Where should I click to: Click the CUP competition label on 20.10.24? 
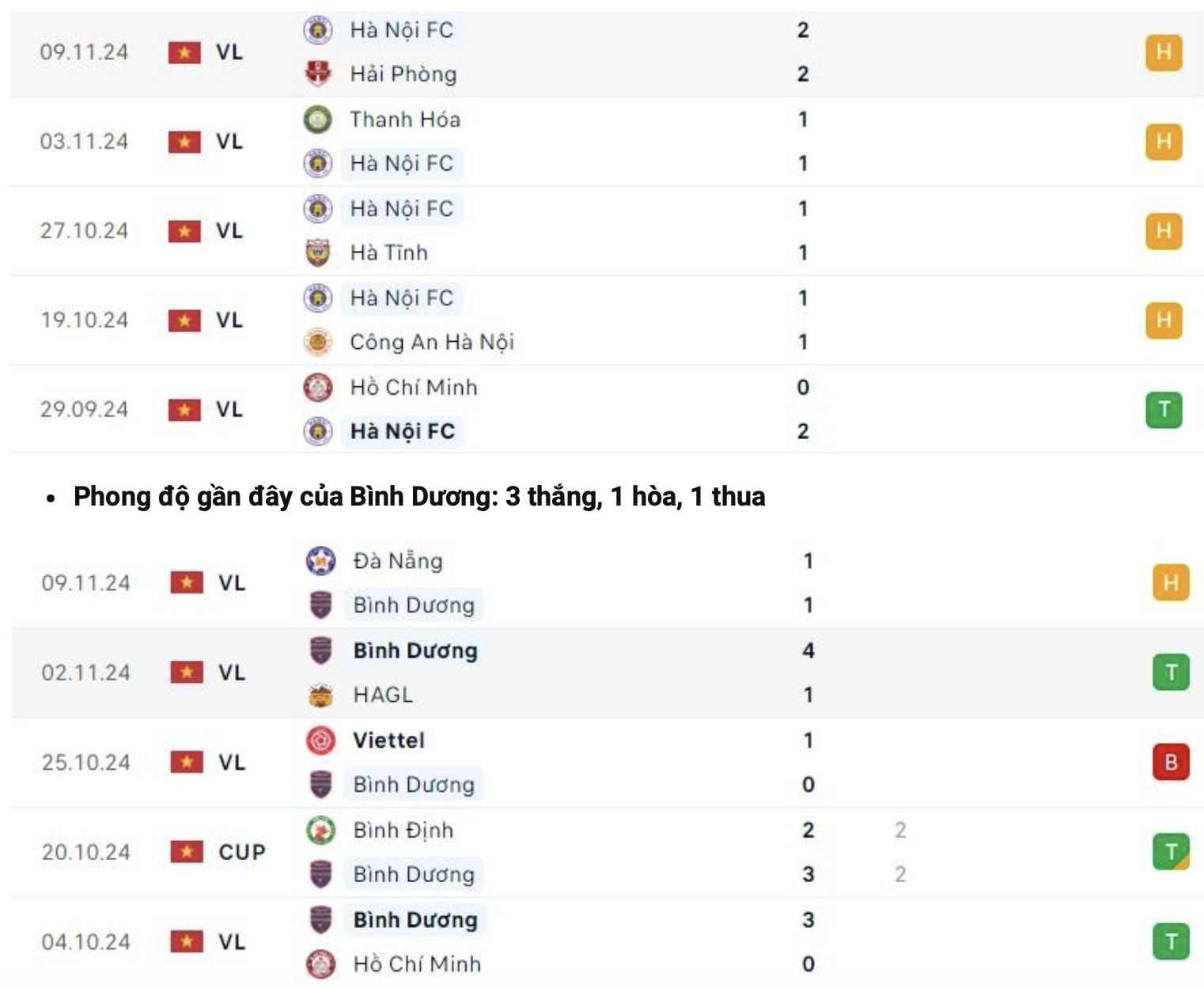(241, 852)
